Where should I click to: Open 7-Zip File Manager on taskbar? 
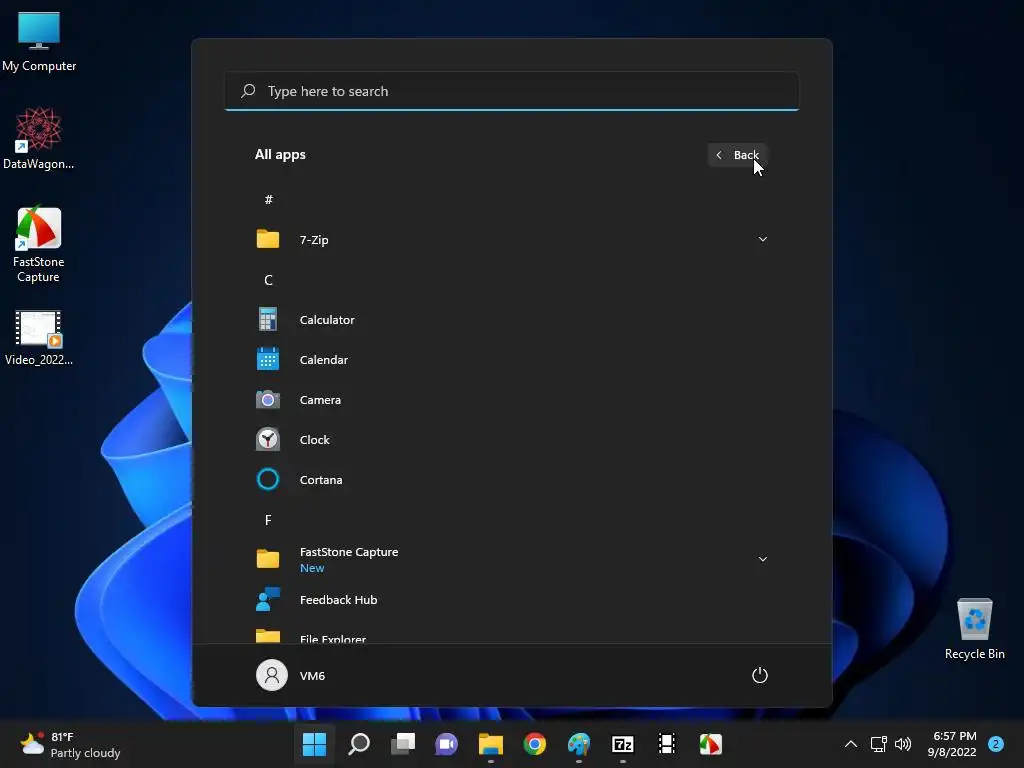tap(623, 744)
